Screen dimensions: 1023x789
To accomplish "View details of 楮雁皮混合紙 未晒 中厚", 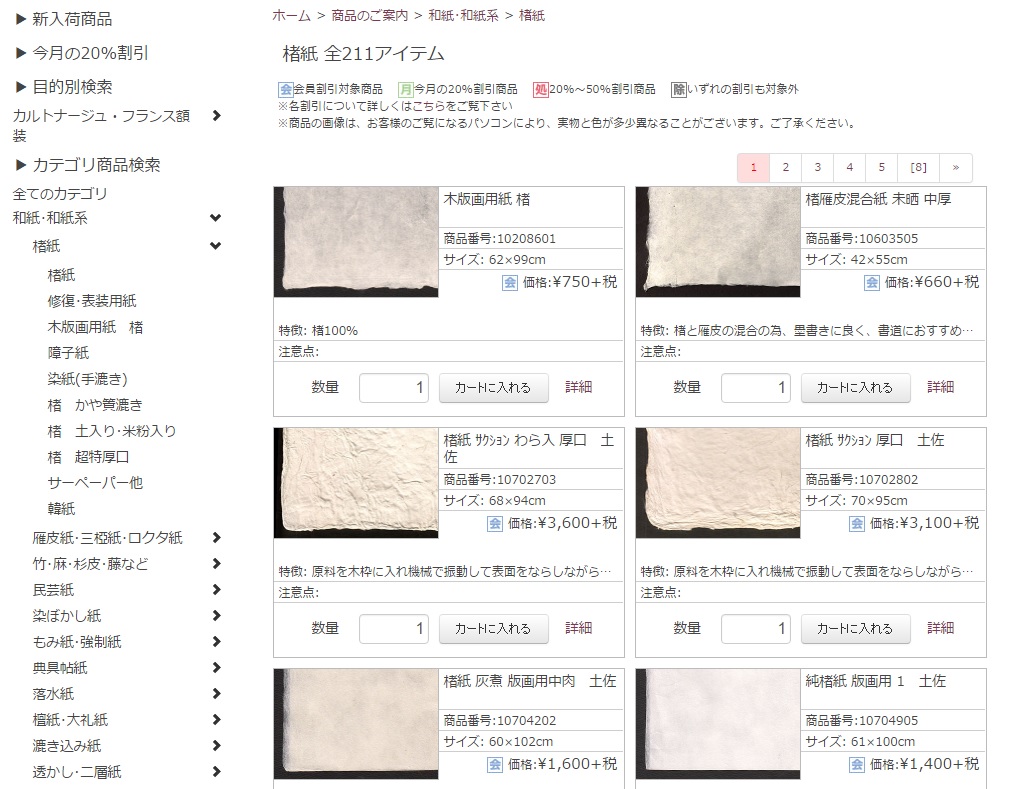I will 941,388.
